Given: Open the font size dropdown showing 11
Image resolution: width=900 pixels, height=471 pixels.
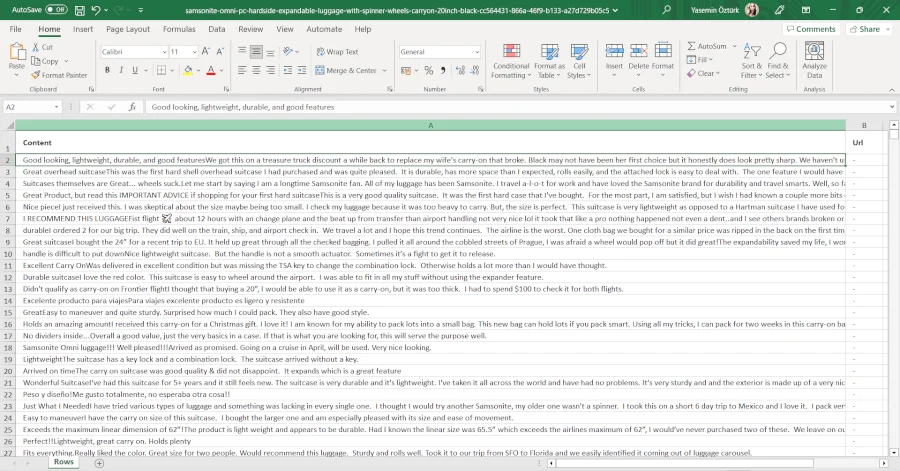Looking at the screenshot, I should (x=195, y=52).
